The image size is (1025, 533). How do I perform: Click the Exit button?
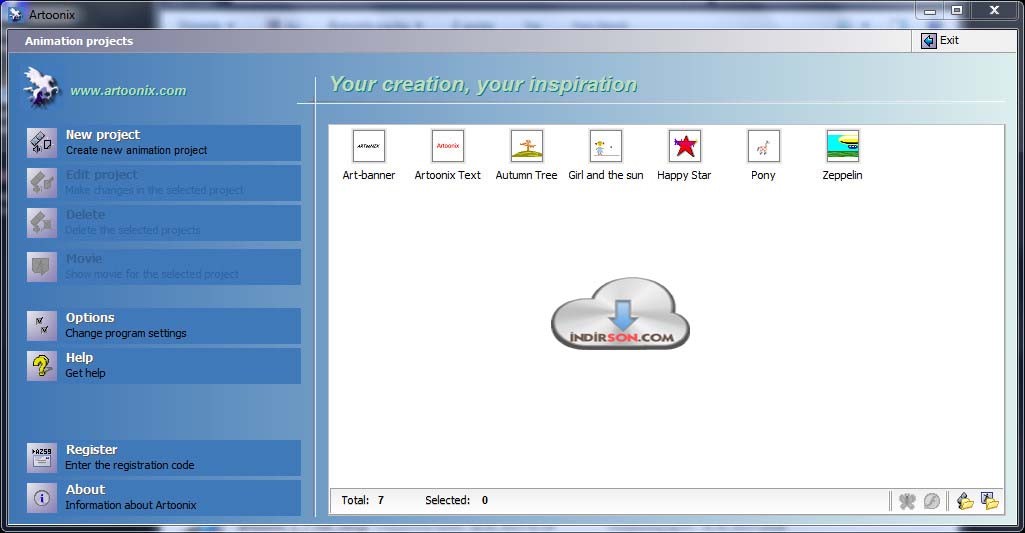[x=940, y=41]
